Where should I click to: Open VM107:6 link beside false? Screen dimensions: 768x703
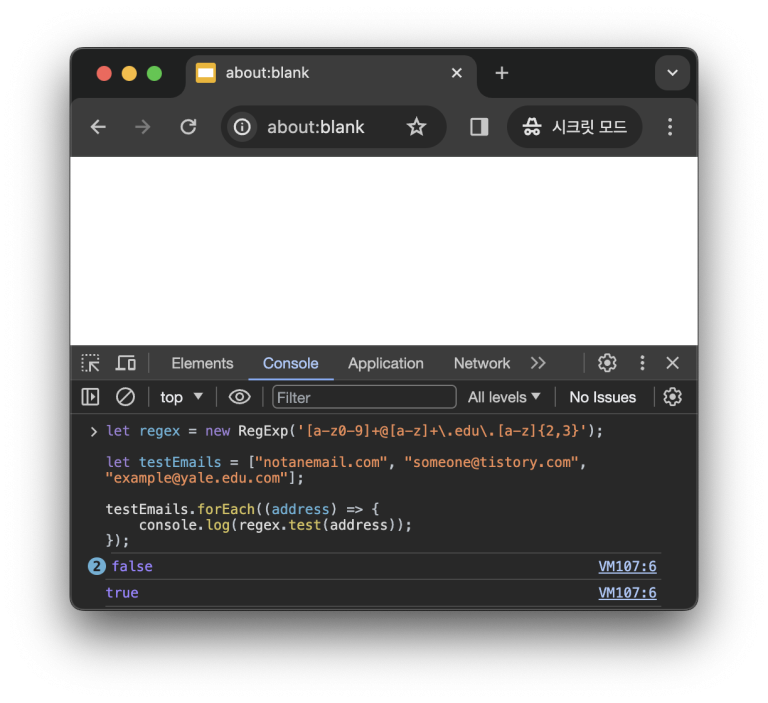point(627,566)
